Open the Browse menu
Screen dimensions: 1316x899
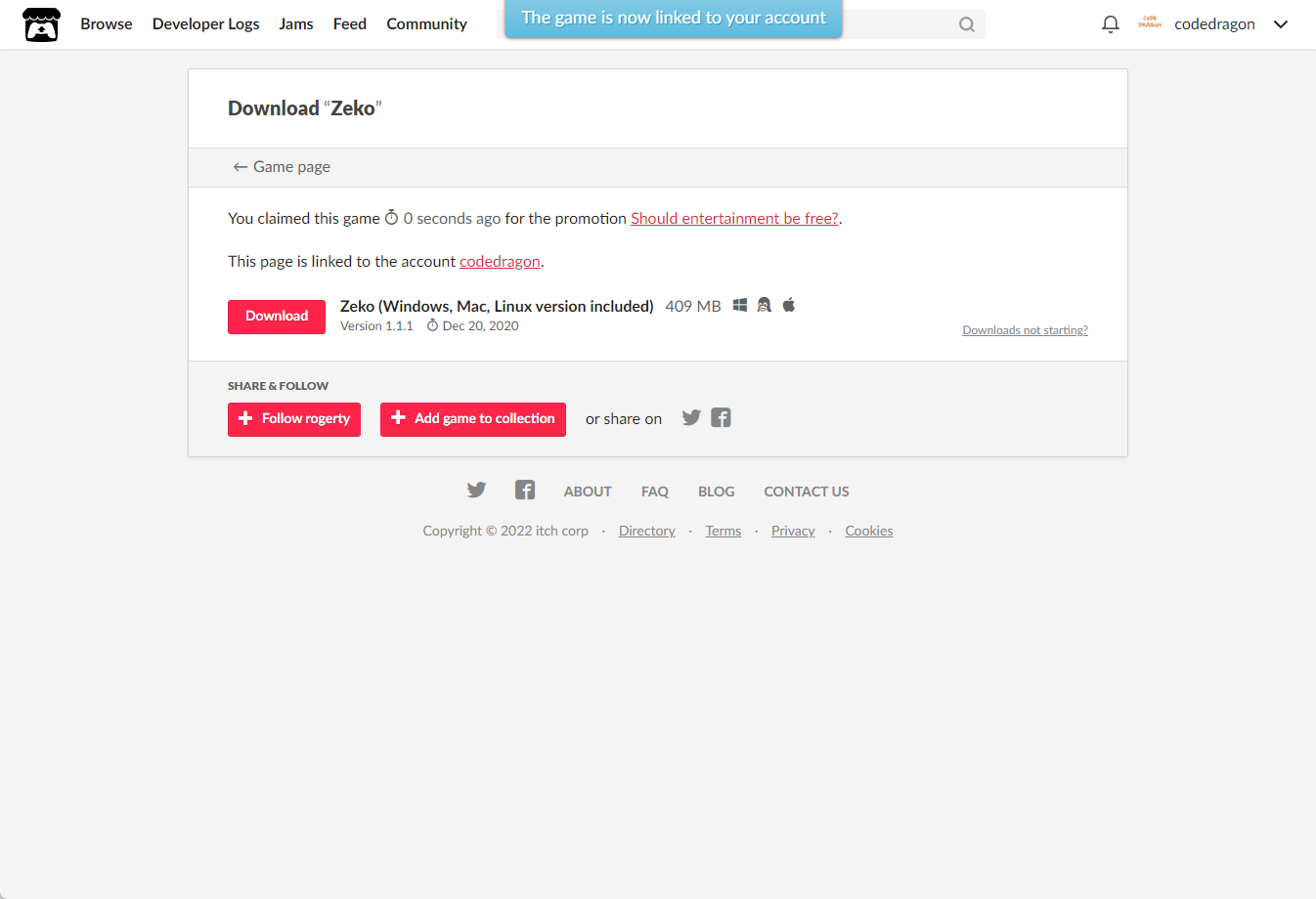[x=107, y=24]
